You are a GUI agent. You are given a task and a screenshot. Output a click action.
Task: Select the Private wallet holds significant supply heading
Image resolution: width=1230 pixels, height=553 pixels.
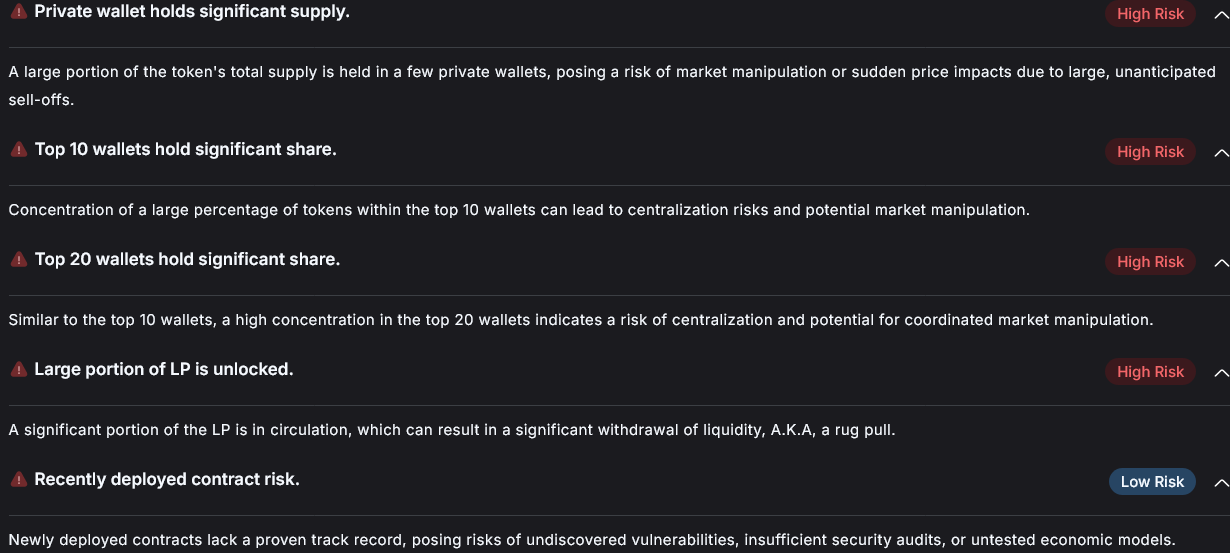tap(192, 12)
